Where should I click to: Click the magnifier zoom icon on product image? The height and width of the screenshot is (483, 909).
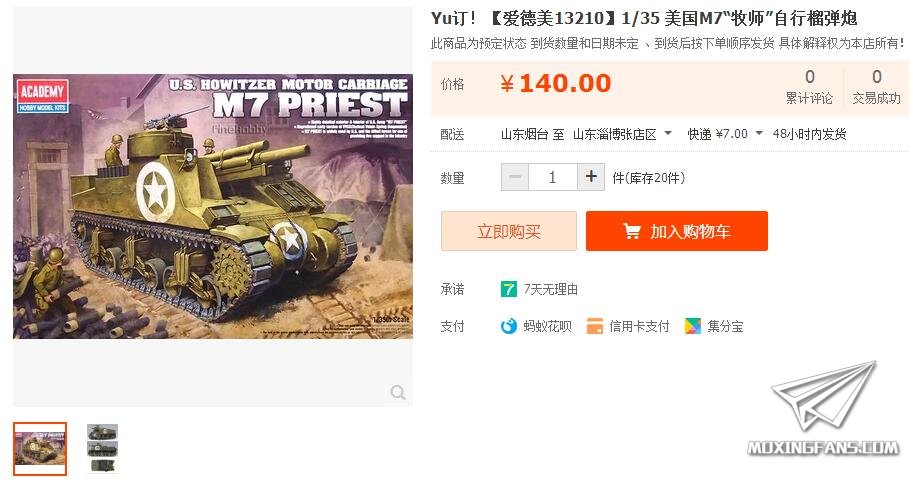[398, 393]
